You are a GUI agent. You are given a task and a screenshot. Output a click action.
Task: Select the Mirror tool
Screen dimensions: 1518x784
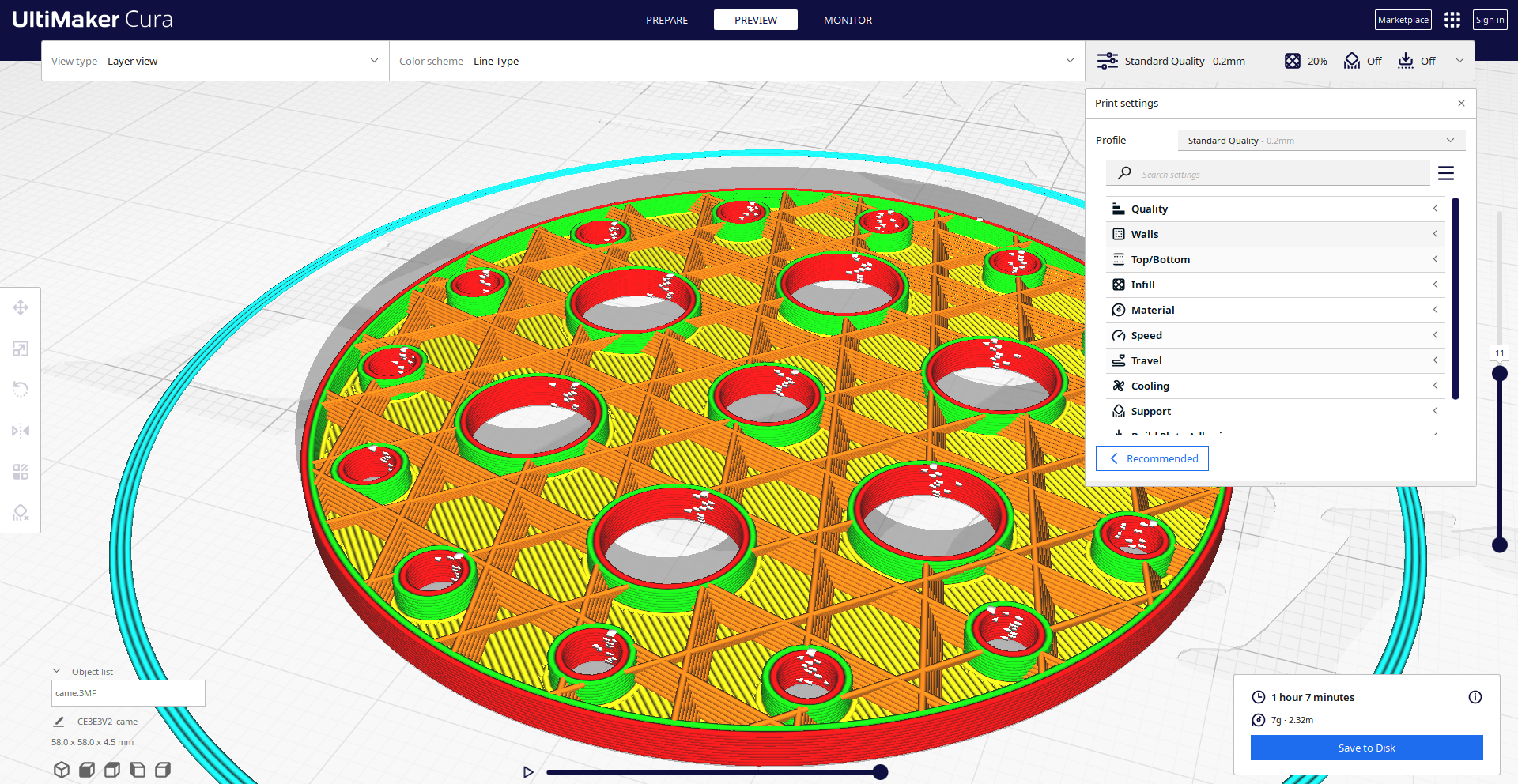[x=21, y=431]
